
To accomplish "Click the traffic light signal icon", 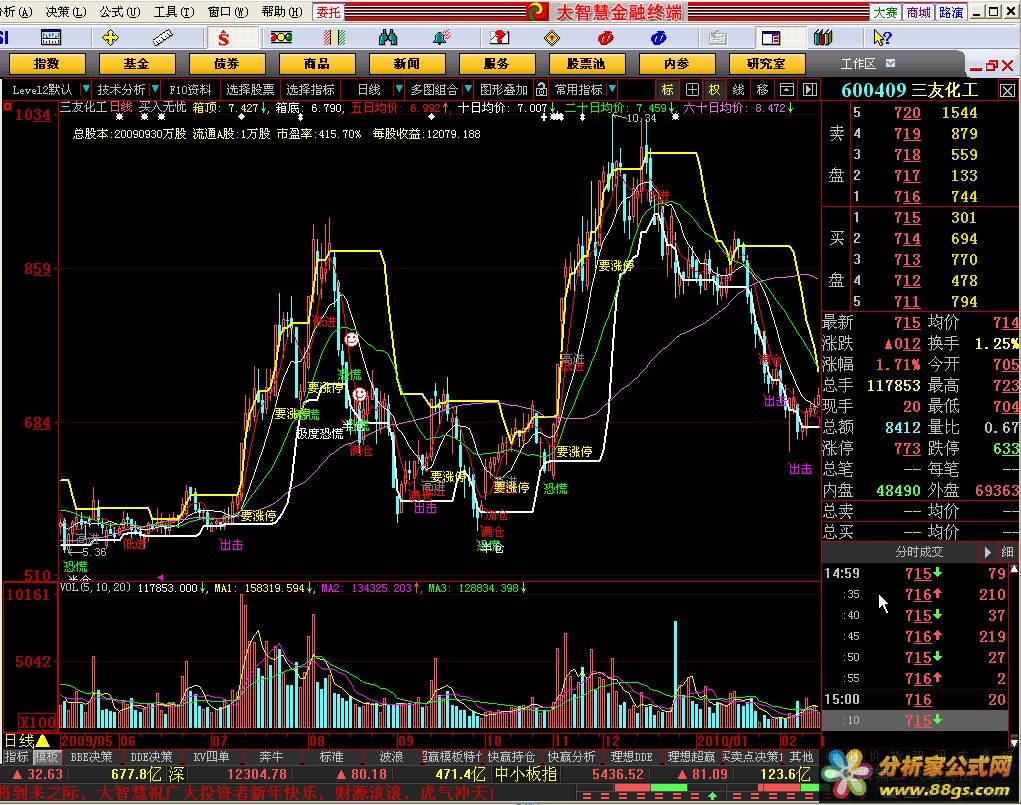I will click(x=281, y=38).
